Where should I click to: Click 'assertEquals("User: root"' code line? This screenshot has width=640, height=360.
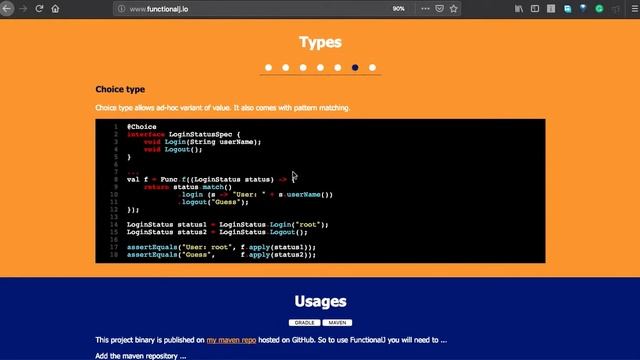coord(221,247)
